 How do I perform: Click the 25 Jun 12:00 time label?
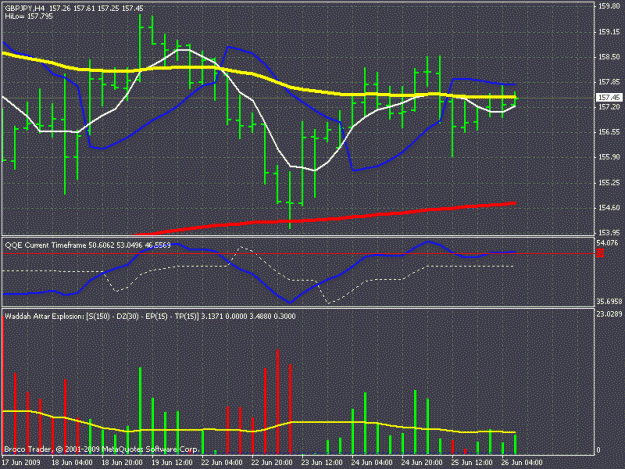[472, 462]
